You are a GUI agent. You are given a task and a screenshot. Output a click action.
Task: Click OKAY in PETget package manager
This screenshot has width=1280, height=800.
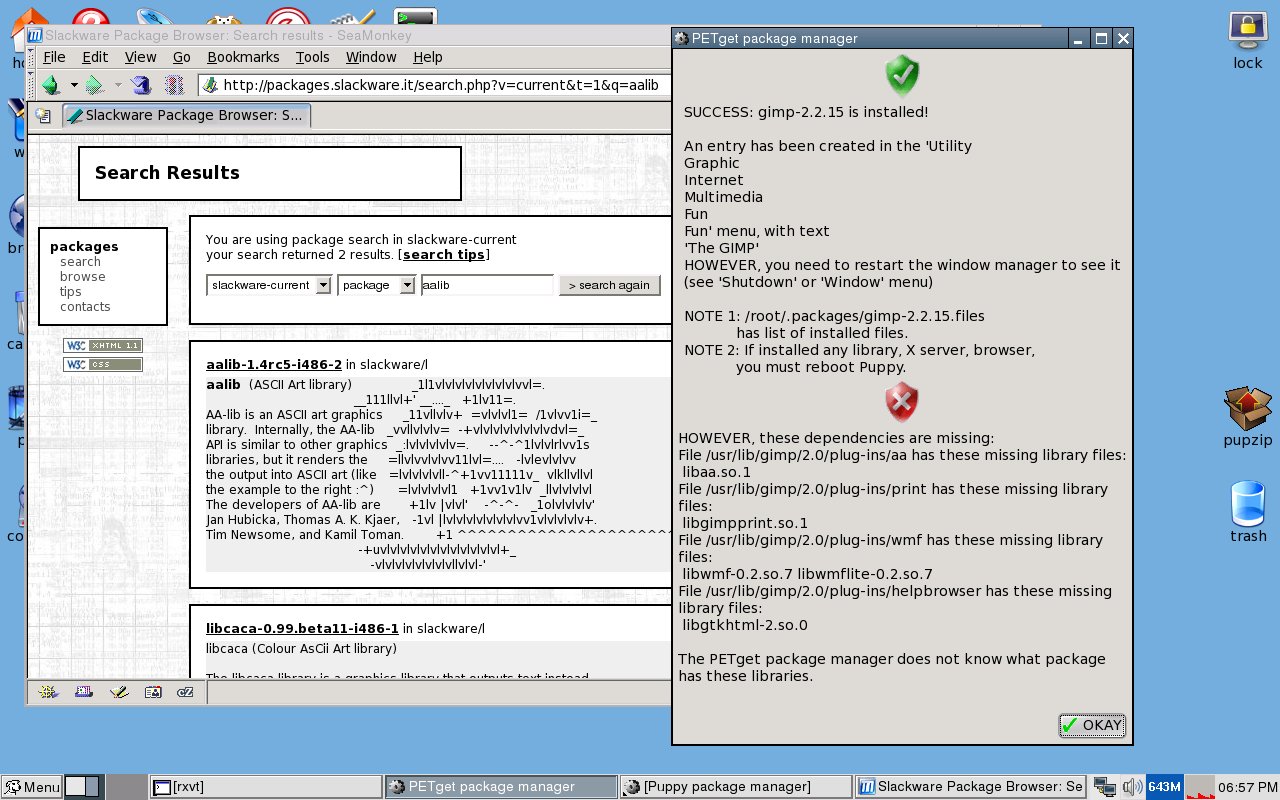tap(1092, 726)
